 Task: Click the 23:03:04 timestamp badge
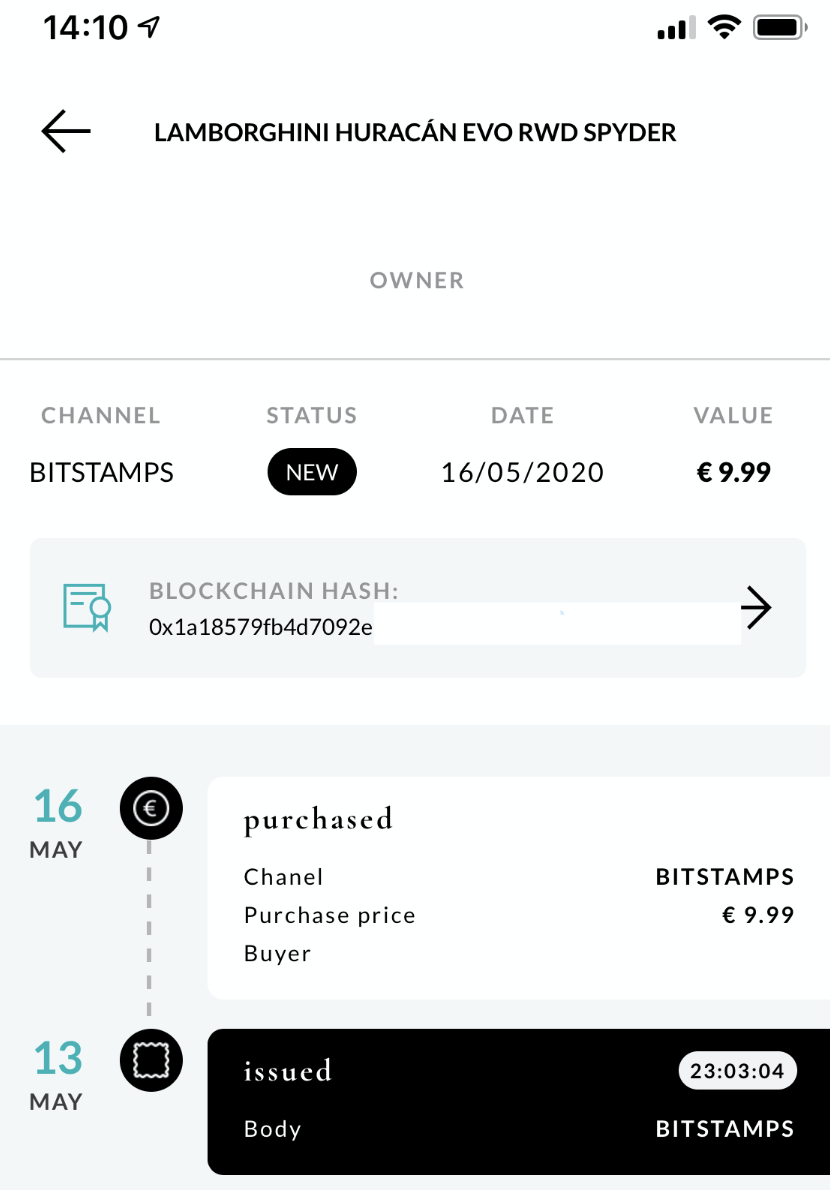(738, 1070)
